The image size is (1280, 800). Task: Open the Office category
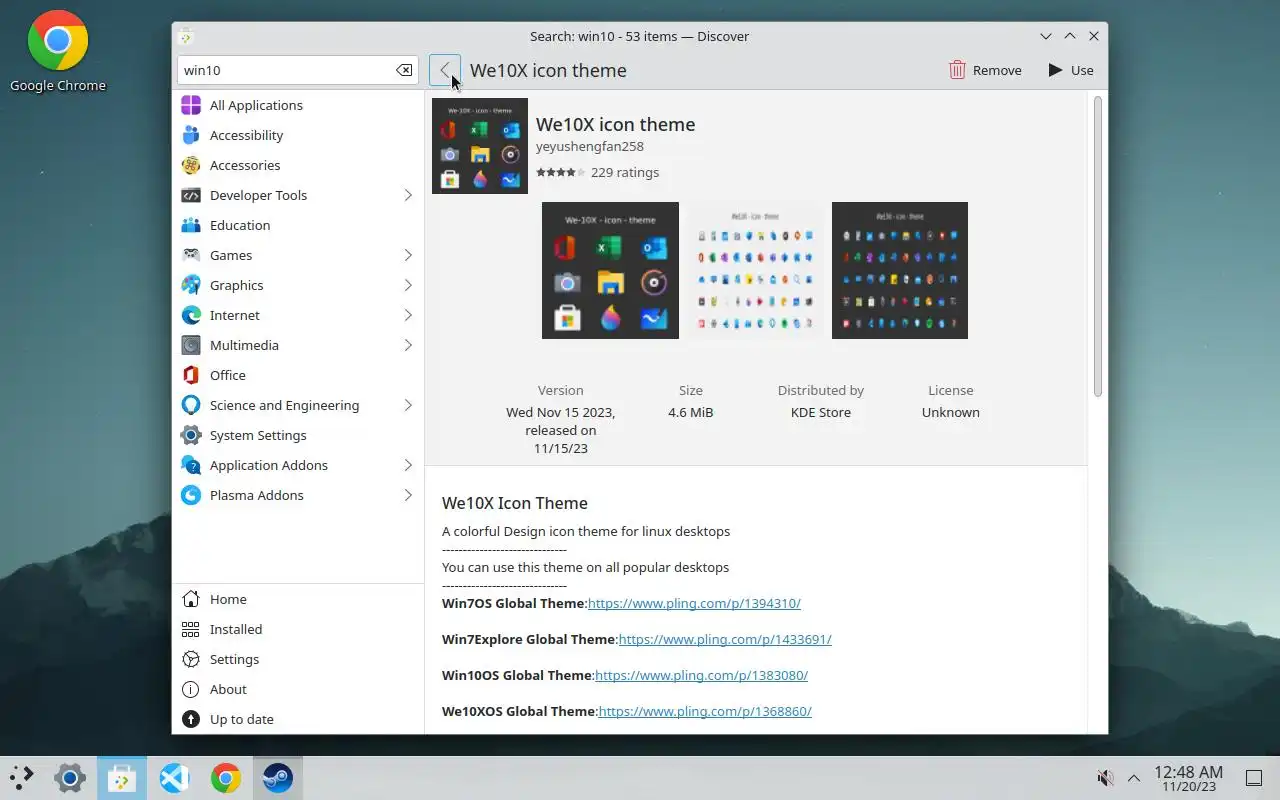[x=298, y=375]
